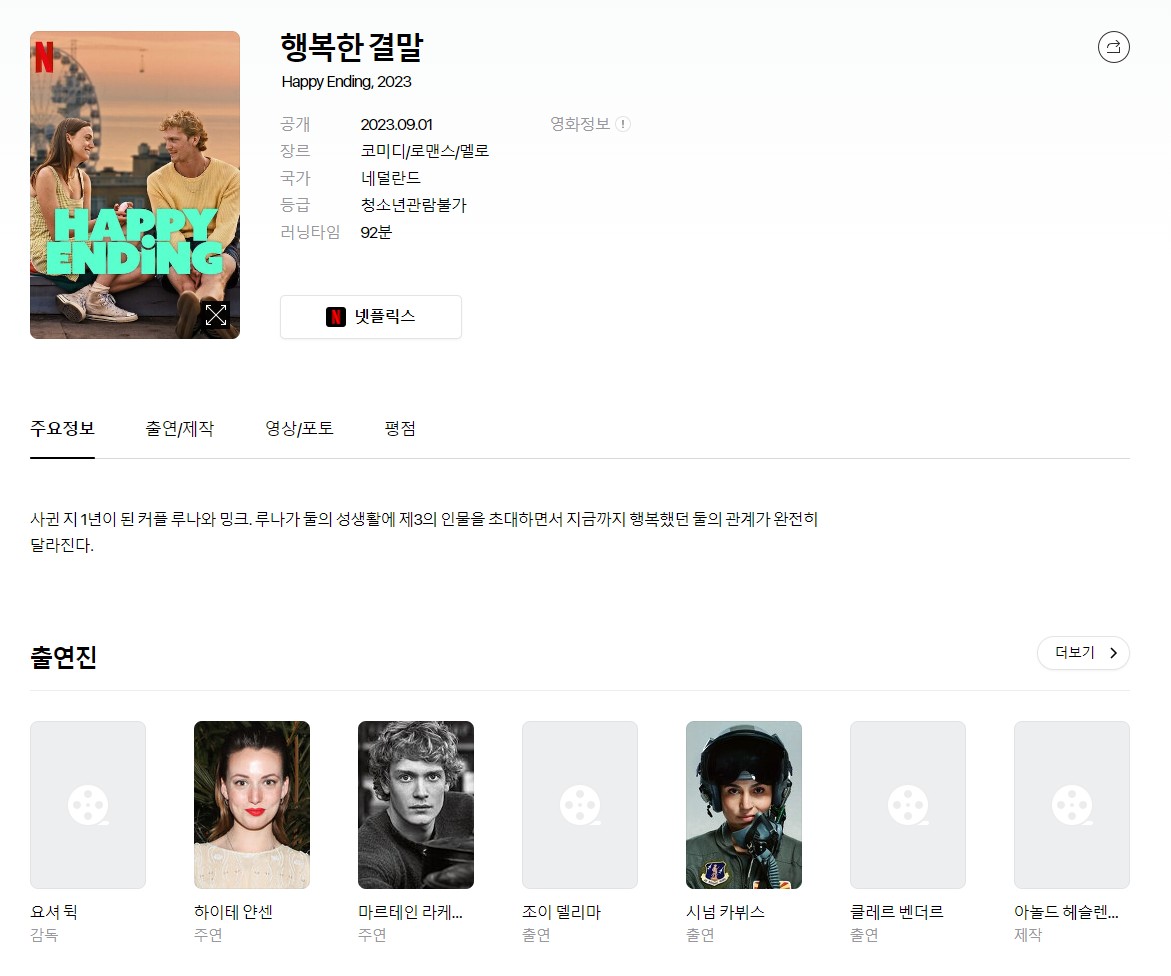Click placeholder film icon for 요셔 뒥

coord(88,805)
